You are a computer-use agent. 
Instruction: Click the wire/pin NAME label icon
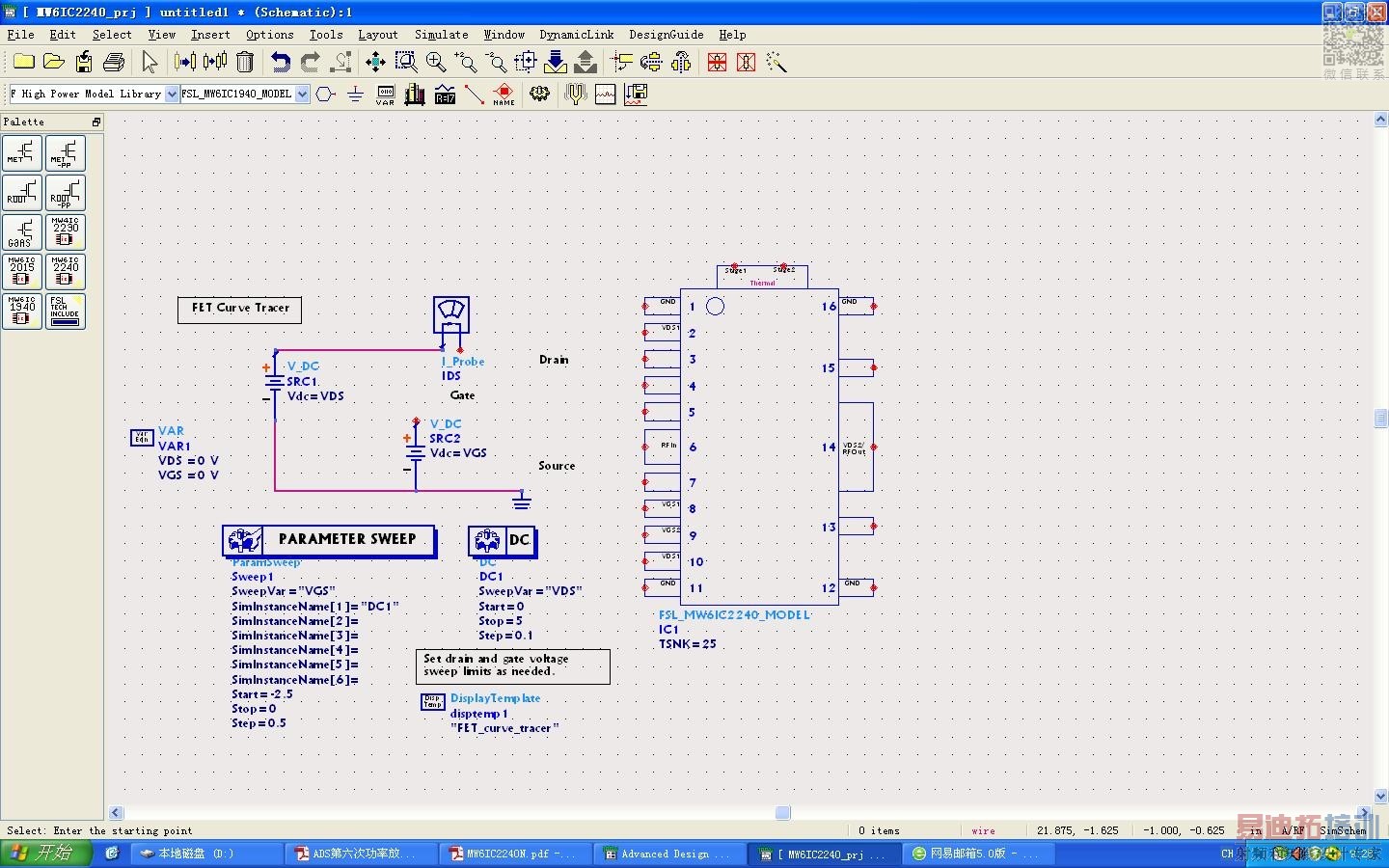coord(504,94)
